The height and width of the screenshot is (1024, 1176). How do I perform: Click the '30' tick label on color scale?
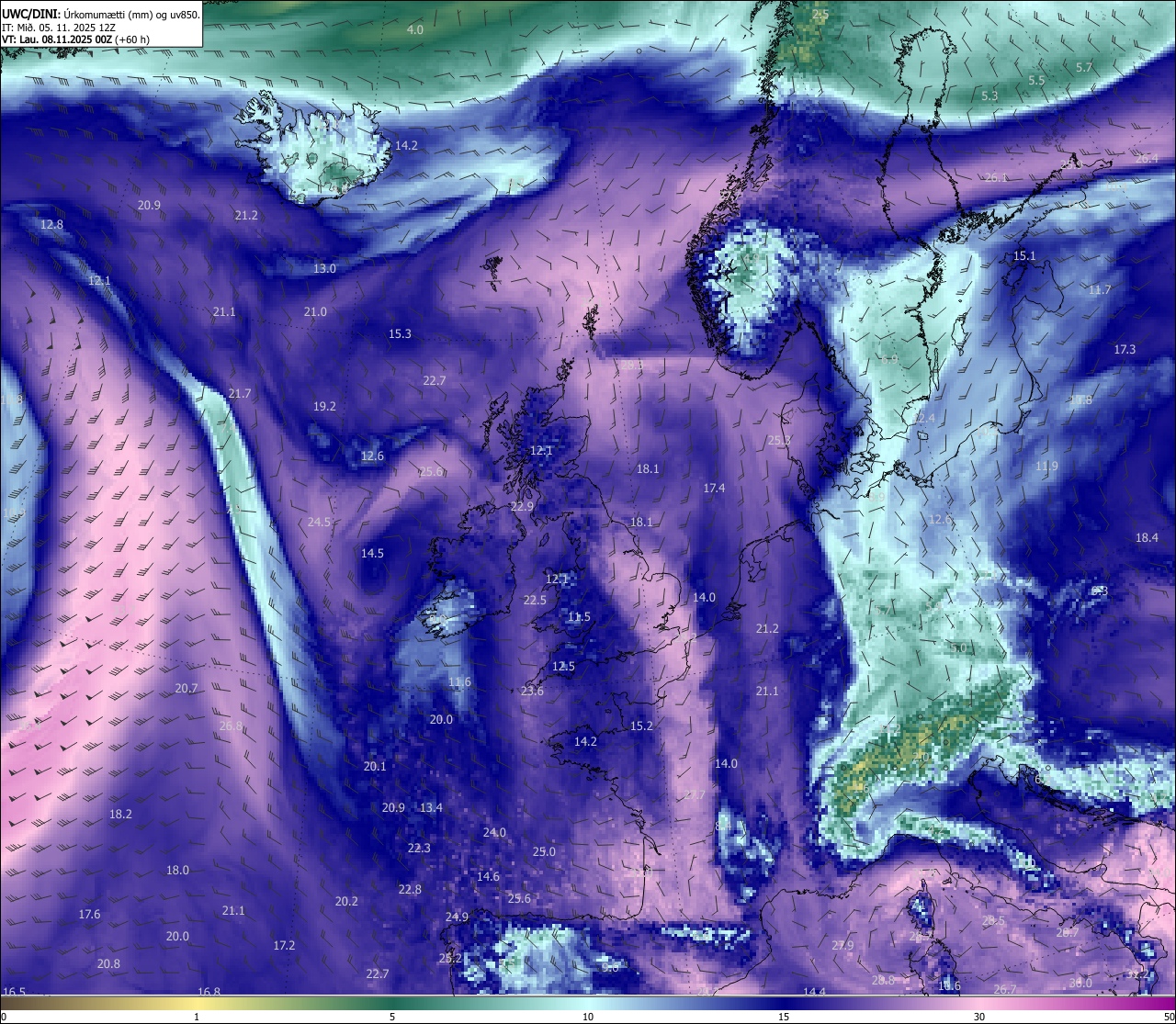979,1017
